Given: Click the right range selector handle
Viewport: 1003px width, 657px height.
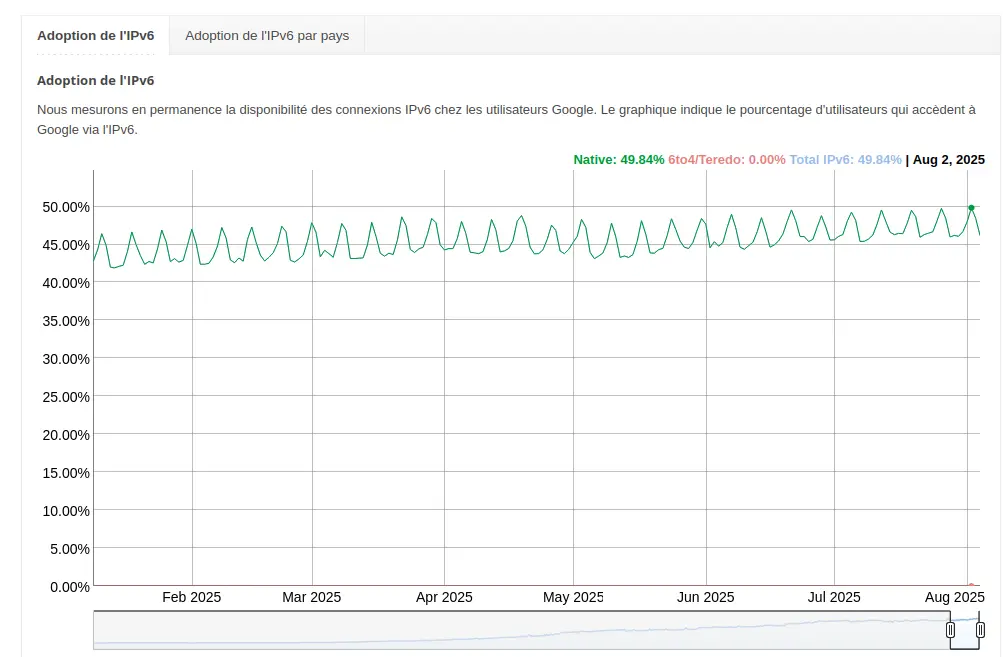Looking at the screenshot, I should [980, 630].
